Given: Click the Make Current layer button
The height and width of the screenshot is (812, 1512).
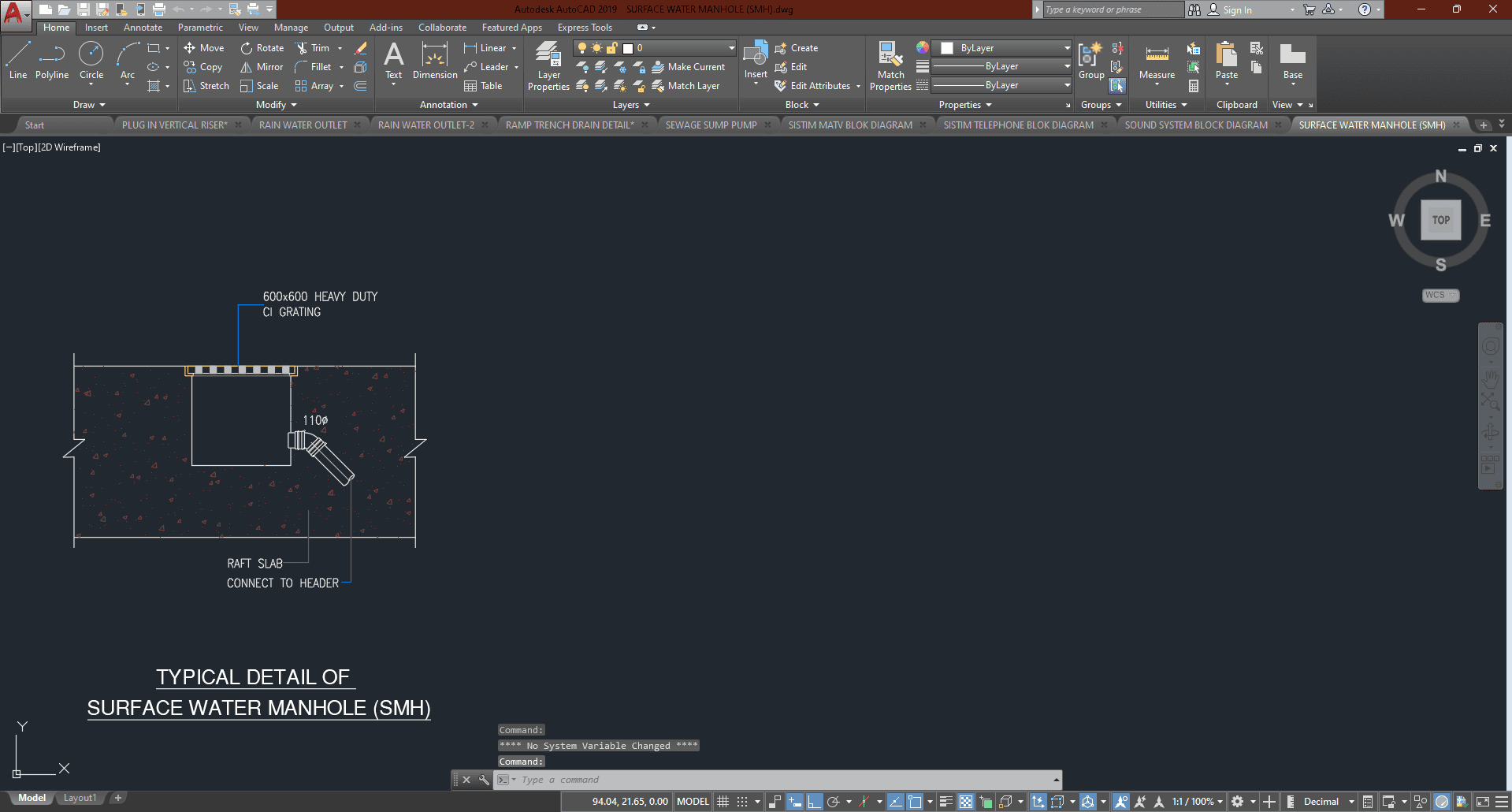Looking at the screenshot, I should pyautogui.click(x=689, y=67).
